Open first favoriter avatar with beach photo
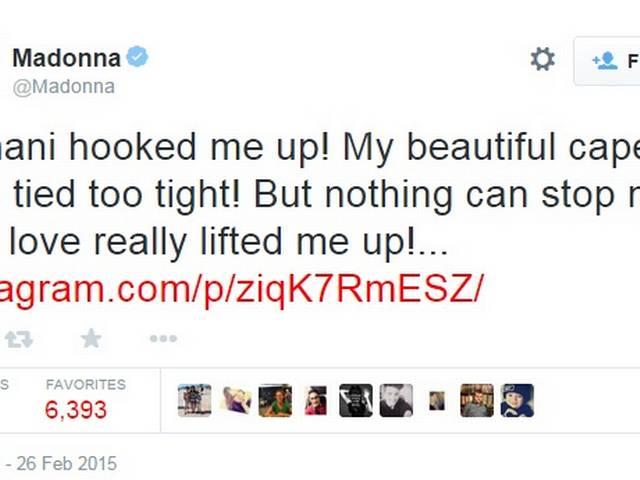 pyautogui.click(x=195, y=400)
